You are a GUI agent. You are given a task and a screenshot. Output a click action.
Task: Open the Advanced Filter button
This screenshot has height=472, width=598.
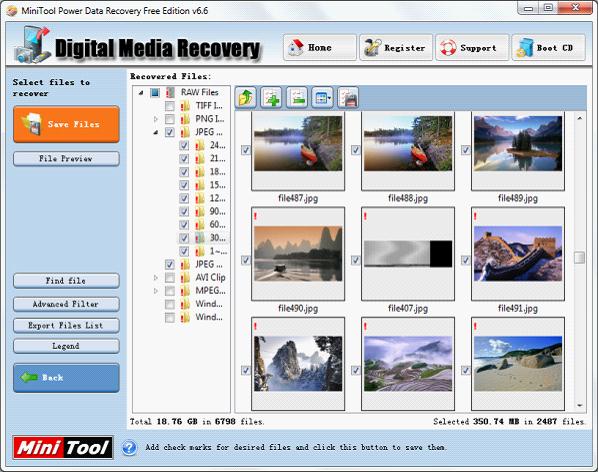66,304
